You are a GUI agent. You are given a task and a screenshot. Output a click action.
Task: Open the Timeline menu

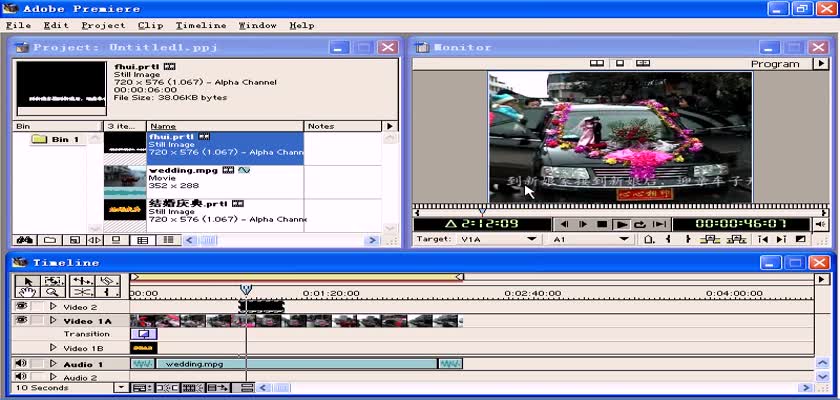coord(201,25)
